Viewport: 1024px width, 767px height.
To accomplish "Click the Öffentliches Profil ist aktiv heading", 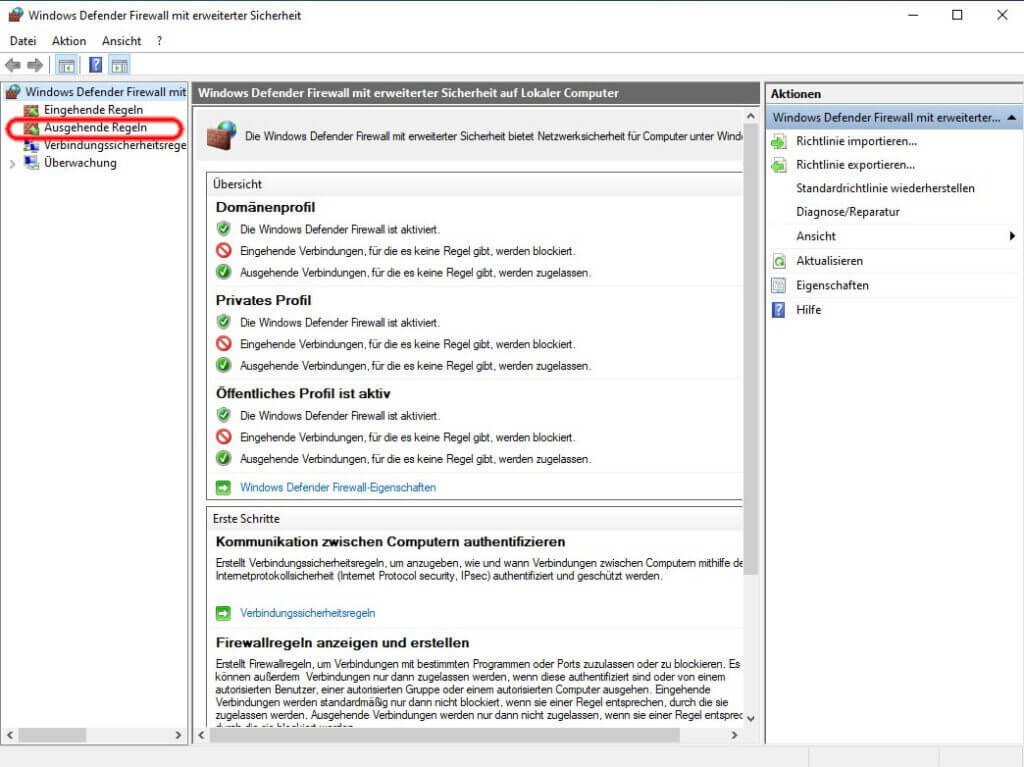I will click(303, 393).
